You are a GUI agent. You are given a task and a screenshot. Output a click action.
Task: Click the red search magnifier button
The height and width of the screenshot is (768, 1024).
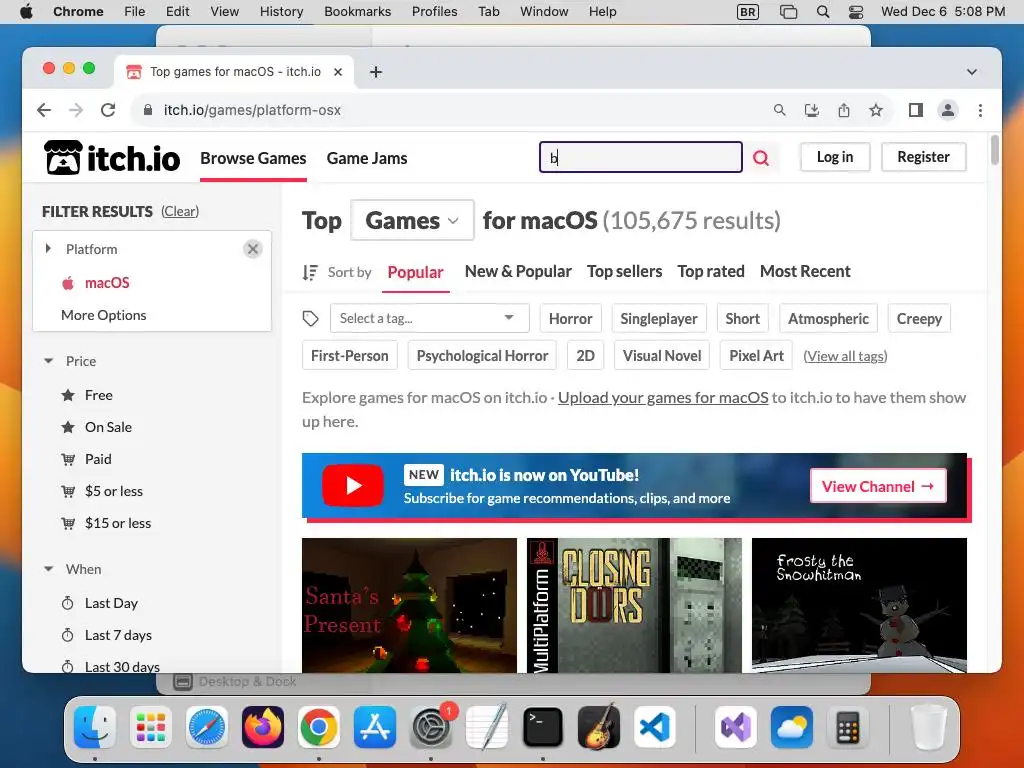[x=761, y=157]
